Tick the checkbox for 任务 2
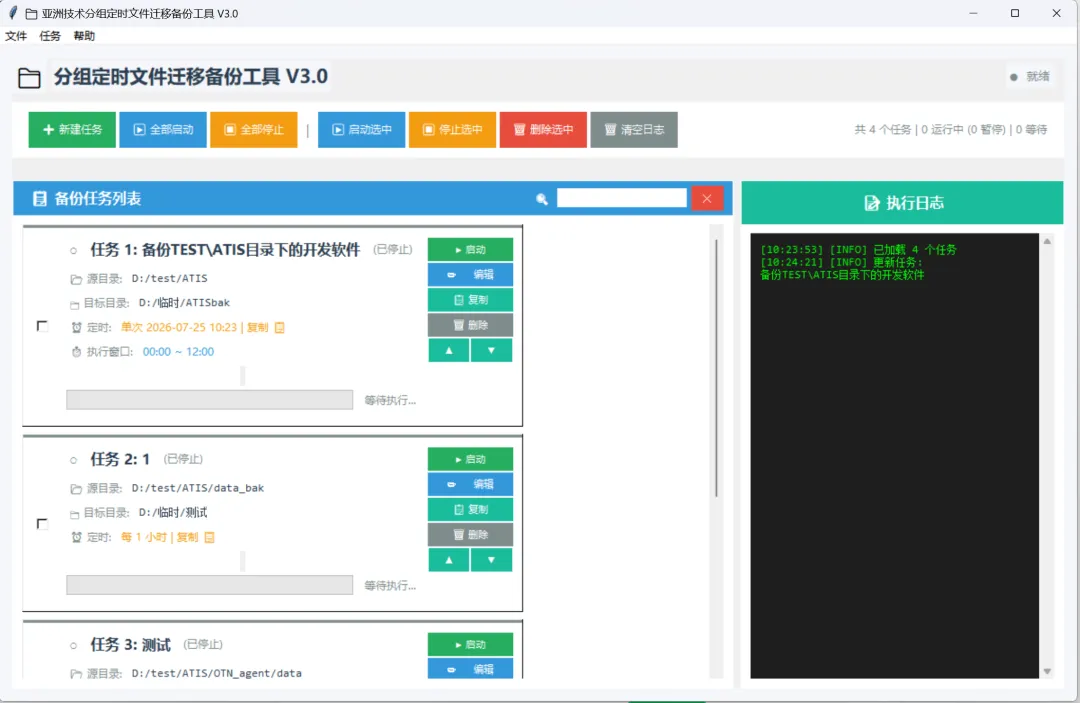 pyautogui.click(x=42, y=524)
